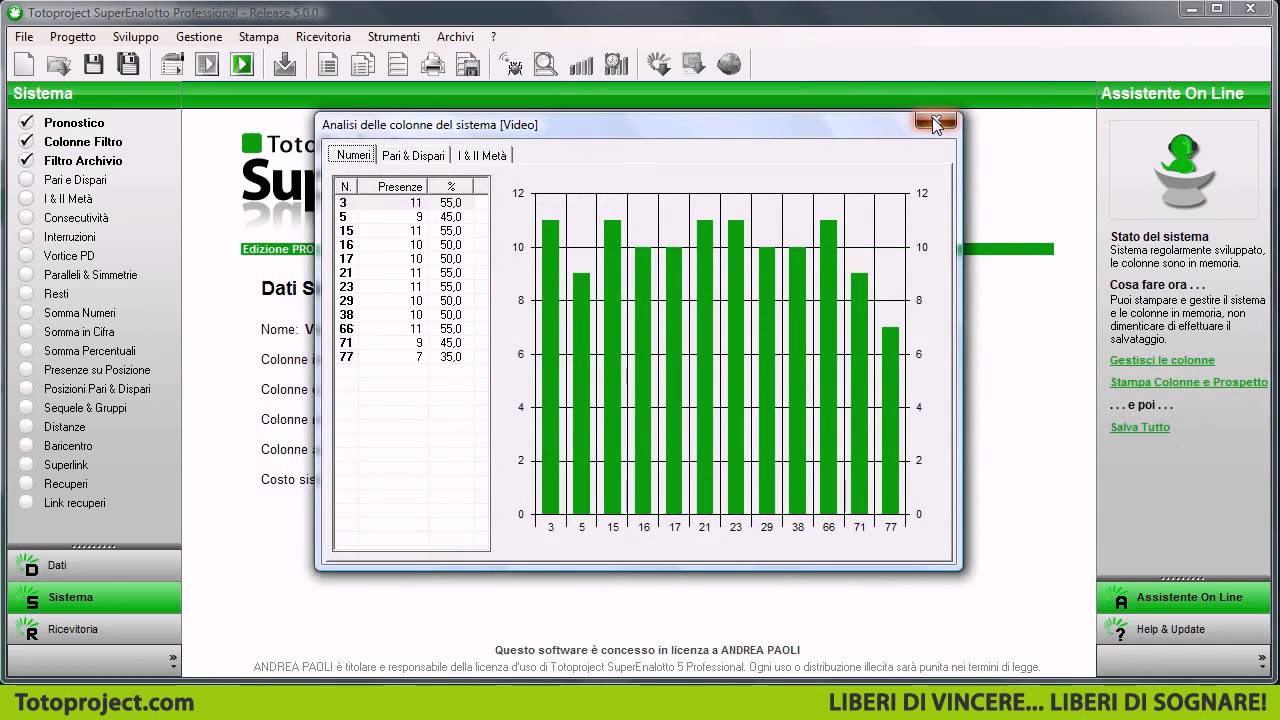The width and height of the screenshot is (1280, 720).
Task: Click the grey play arrow toolbar icon
Action: click(x=207, y=65)
